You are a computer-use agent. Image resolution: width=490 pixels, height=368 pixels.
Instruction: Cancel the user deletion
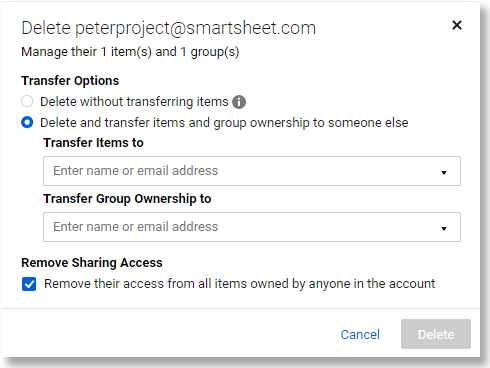pyautogui.click(x=360, y=335)
